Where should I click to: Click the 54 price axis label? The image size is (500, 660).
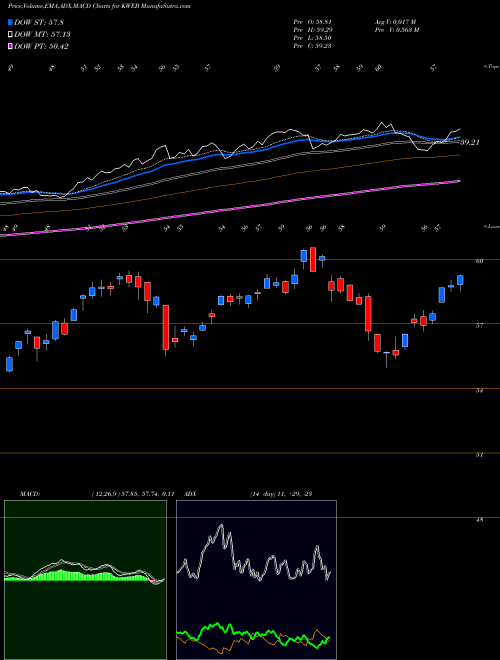click(x=479, y=391)
